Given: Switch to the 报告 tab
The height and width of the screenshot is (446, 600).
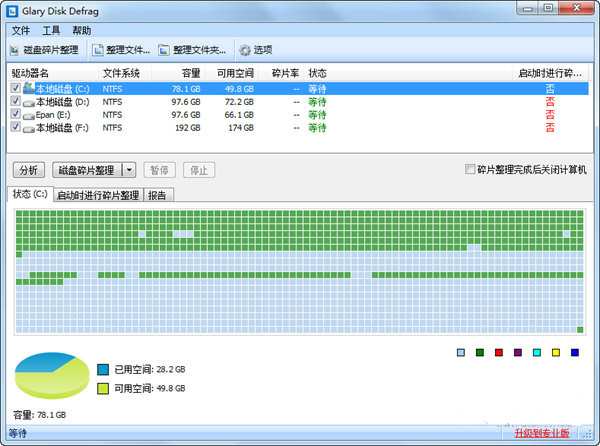Looking at the screenshot, I should pos(157,195).
